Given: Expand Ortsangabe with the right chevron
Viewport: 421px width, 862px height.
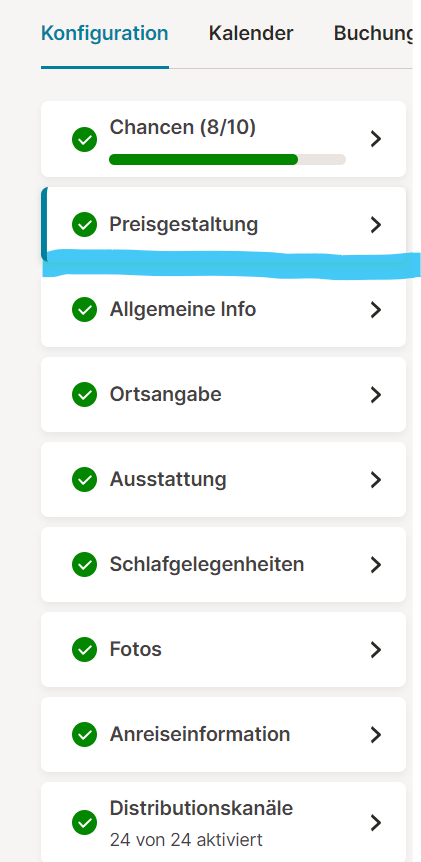Looking at the screenshot, I should [x=376, y=394].
